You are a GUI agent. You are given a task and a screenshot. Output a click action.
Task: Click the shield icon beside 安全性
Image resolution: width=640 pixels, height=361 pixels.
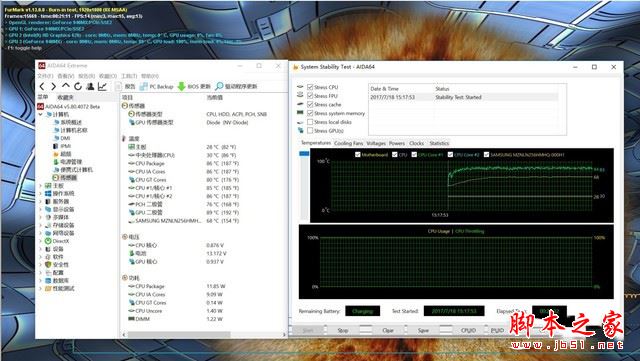pyautogui.click(x=48, y=265)
